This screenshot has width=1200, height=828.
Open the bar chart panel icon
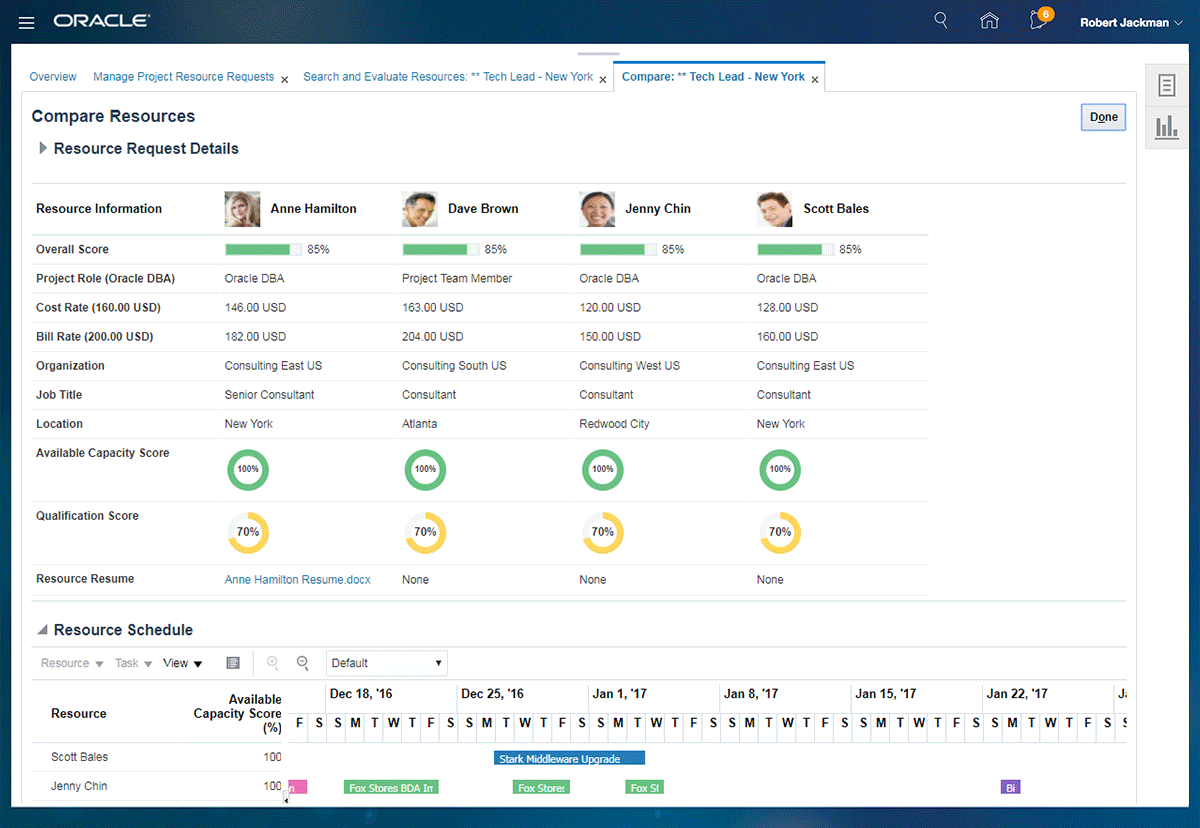[1166, 127]
